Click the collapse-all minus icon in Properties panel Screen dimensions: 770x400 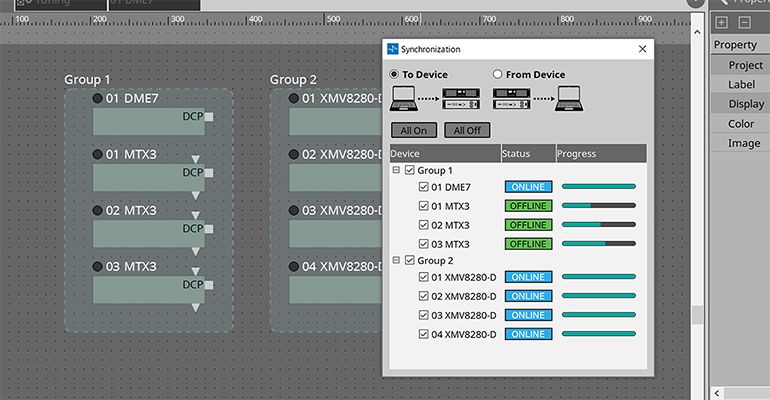pos(744,22)
